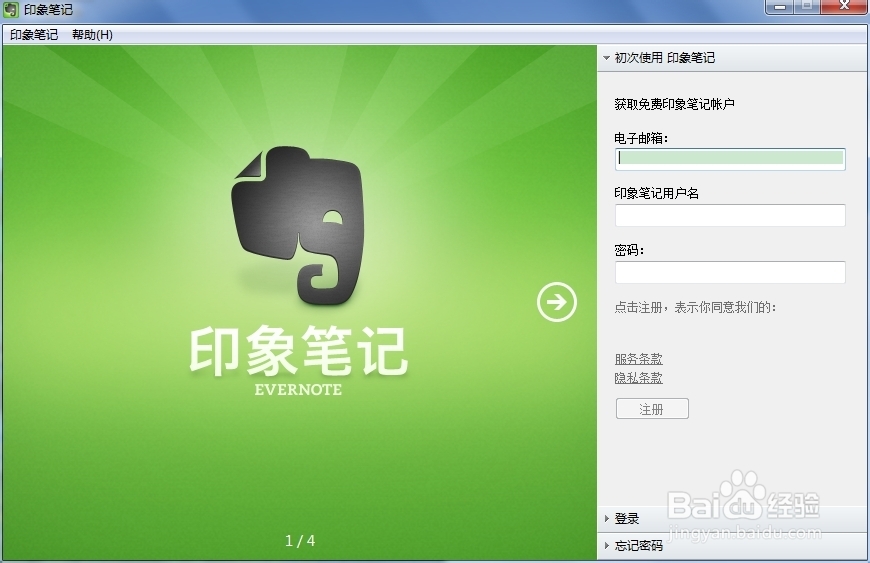
Task: Click the 注册 button
Action: (652, 409)
